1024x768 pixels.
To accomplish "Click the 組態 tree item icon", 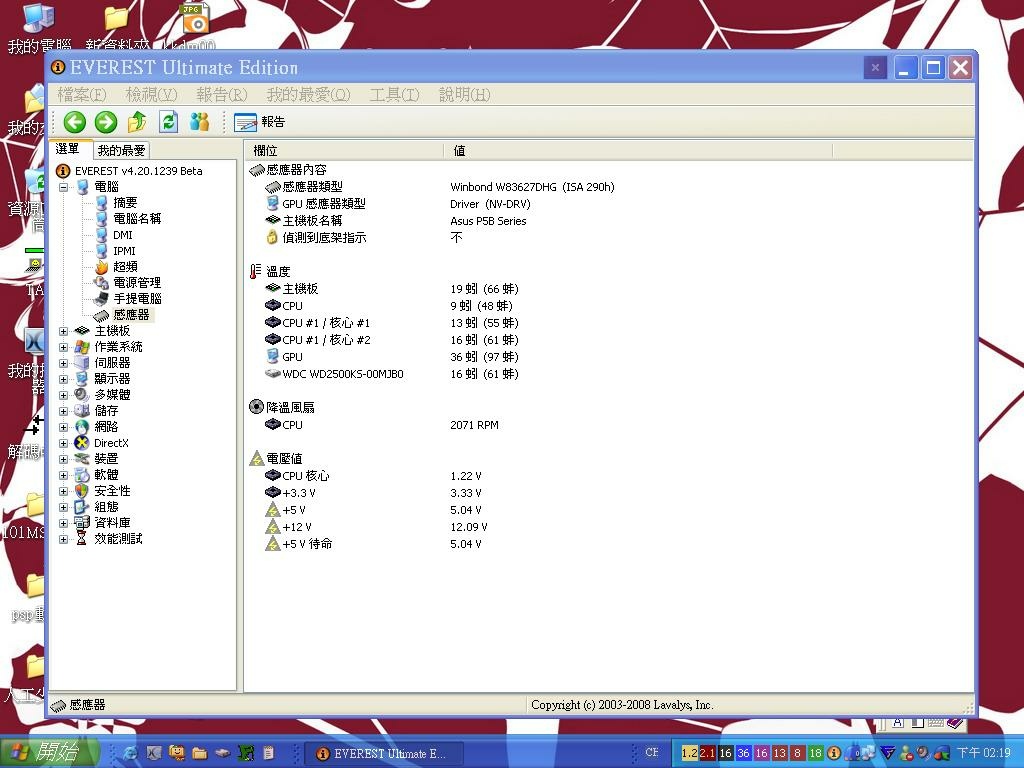I will coord(82,507).
